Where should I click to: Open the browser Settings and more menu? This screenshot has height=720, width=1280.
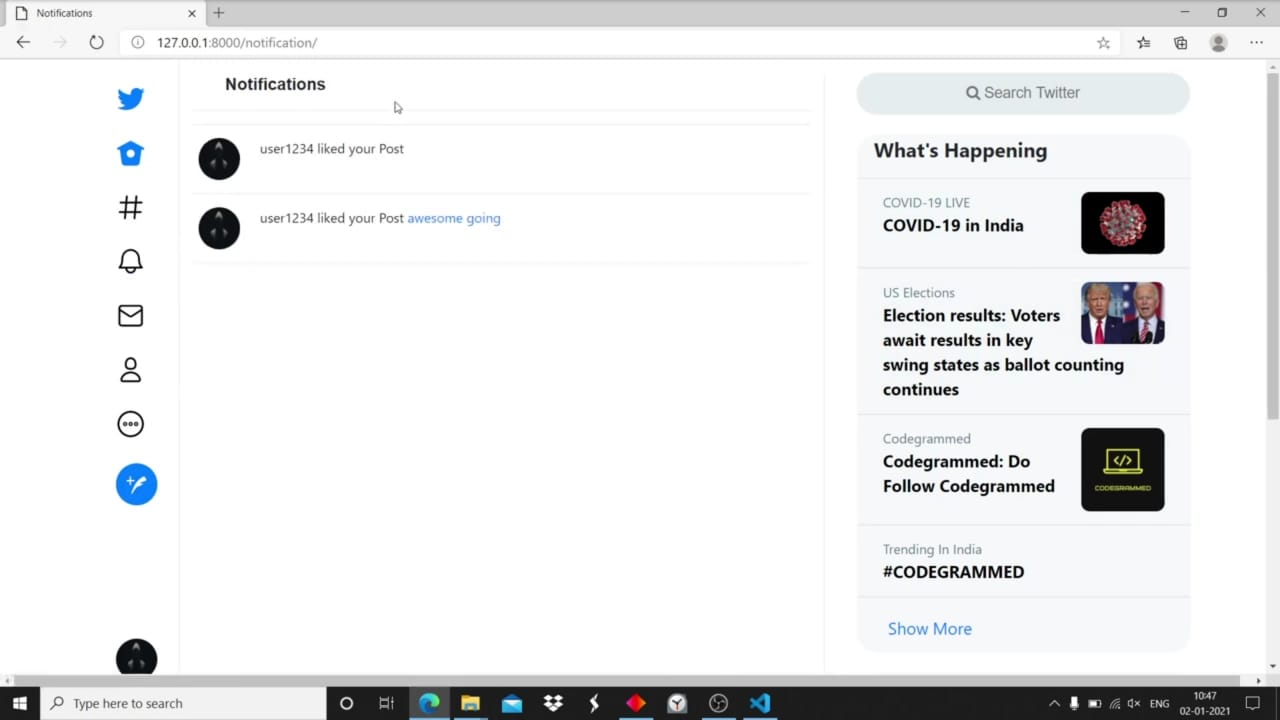(1256, 43)
